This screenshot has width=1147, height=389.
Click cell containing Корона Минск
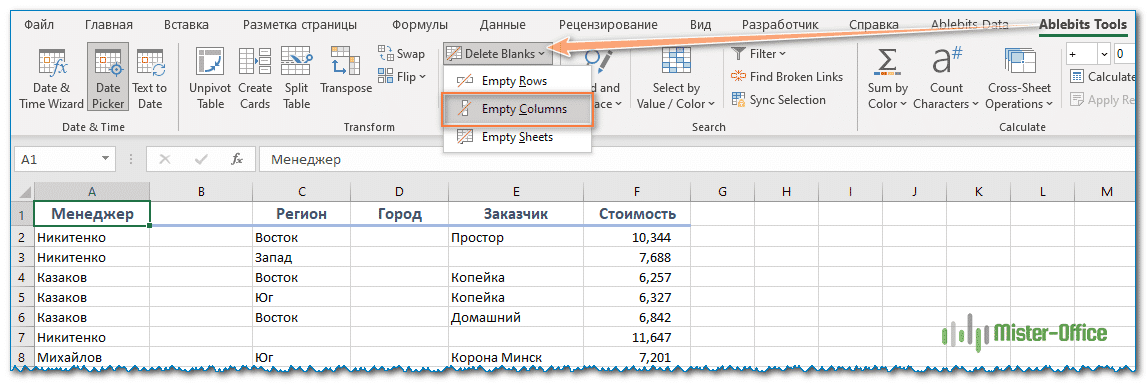[x=516, y=358]
